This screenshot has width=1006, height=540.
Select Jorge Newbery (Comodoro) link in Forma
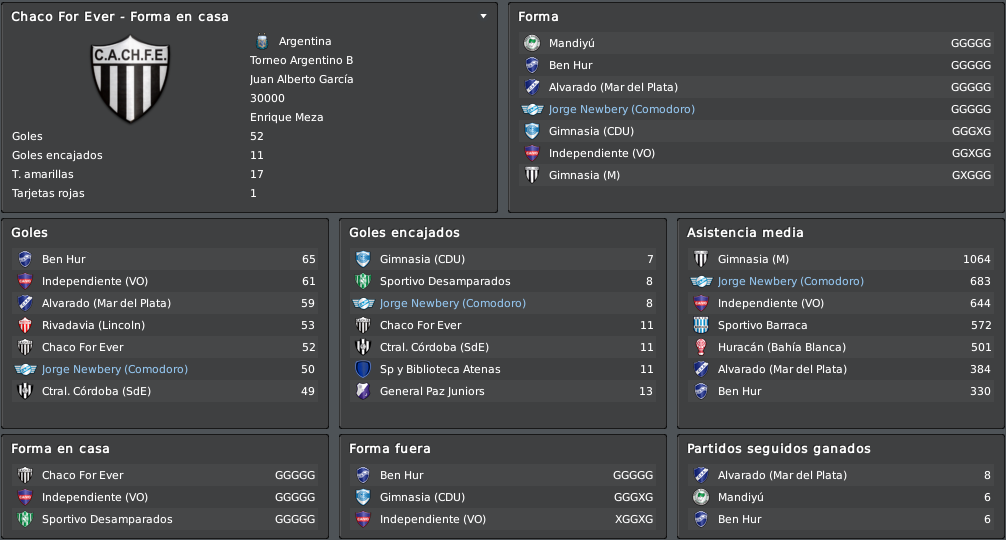(x=621, y=109)
